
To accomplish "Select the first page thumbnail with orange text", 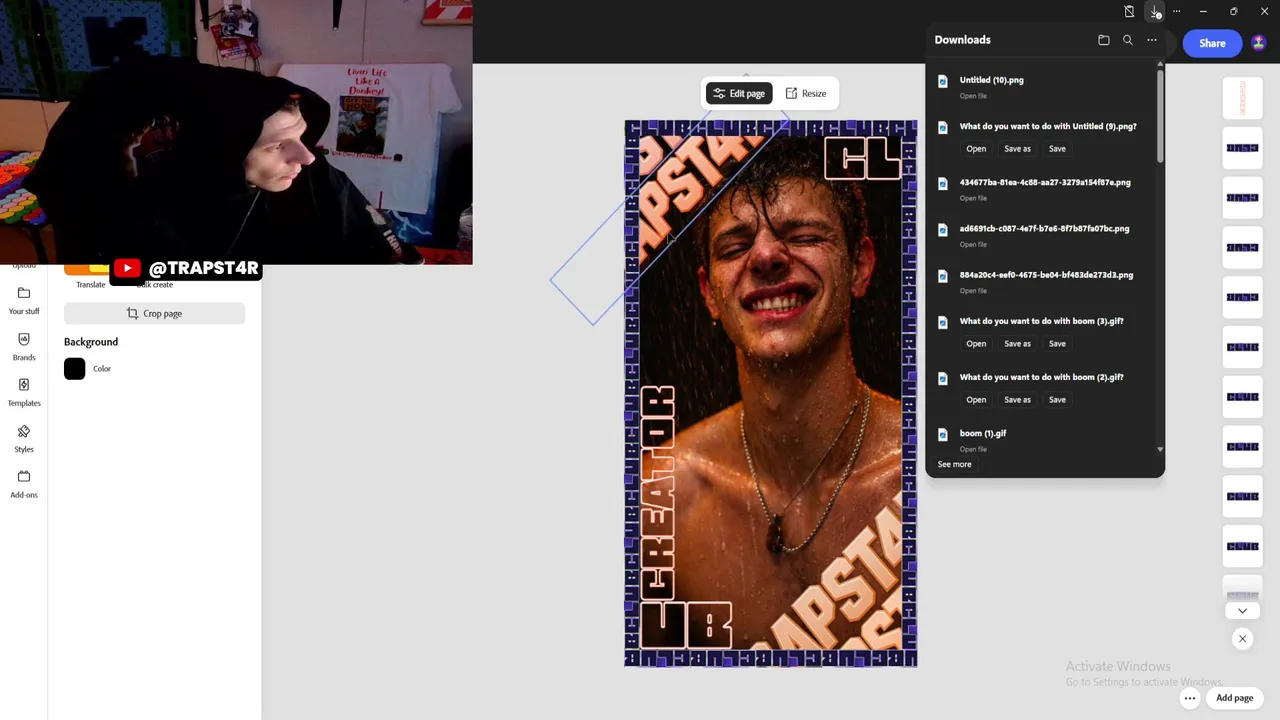I will click(x=1242, y=98).
